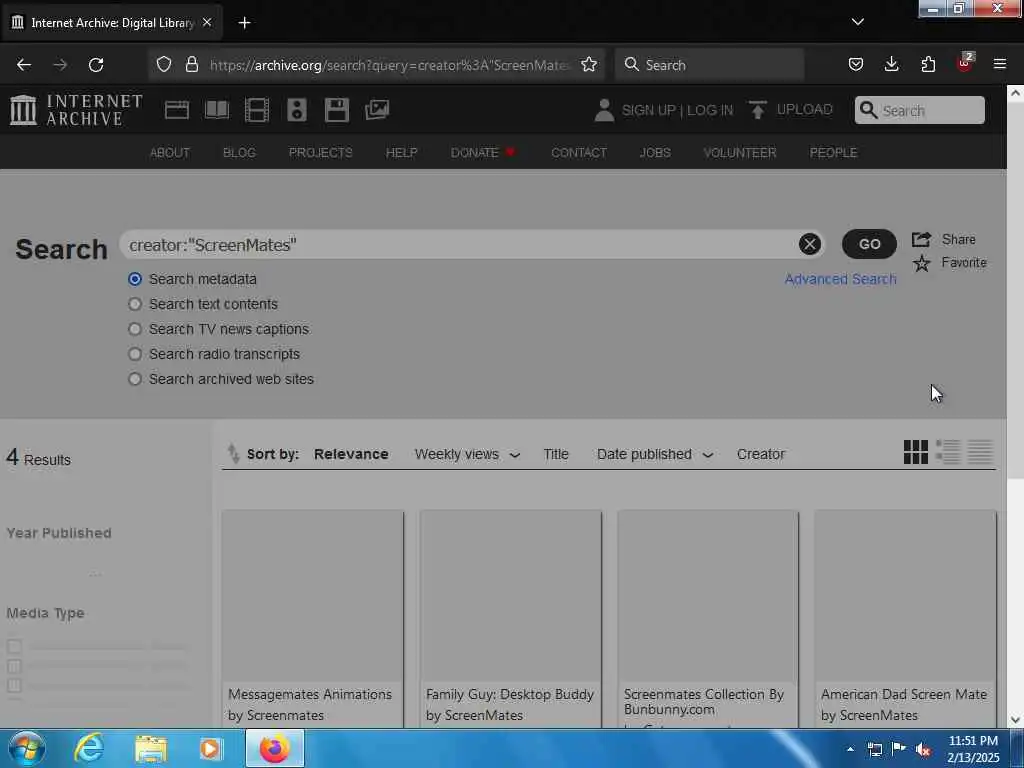The height and width of the screenshot is (768, 1024).
Task: Open Firefox downloads panel
Action: [891, 65]
